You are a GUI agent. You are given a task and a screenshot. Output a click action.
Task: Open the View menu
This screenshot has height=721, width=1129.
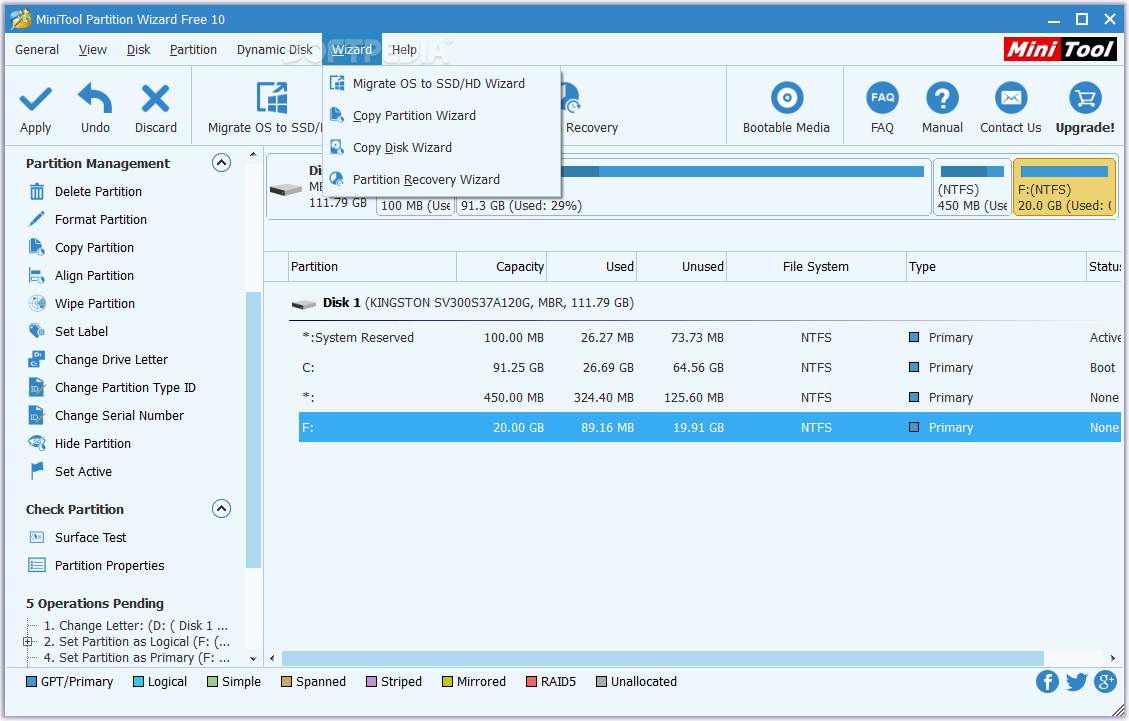pyautogui.click(x=93, y=50)
